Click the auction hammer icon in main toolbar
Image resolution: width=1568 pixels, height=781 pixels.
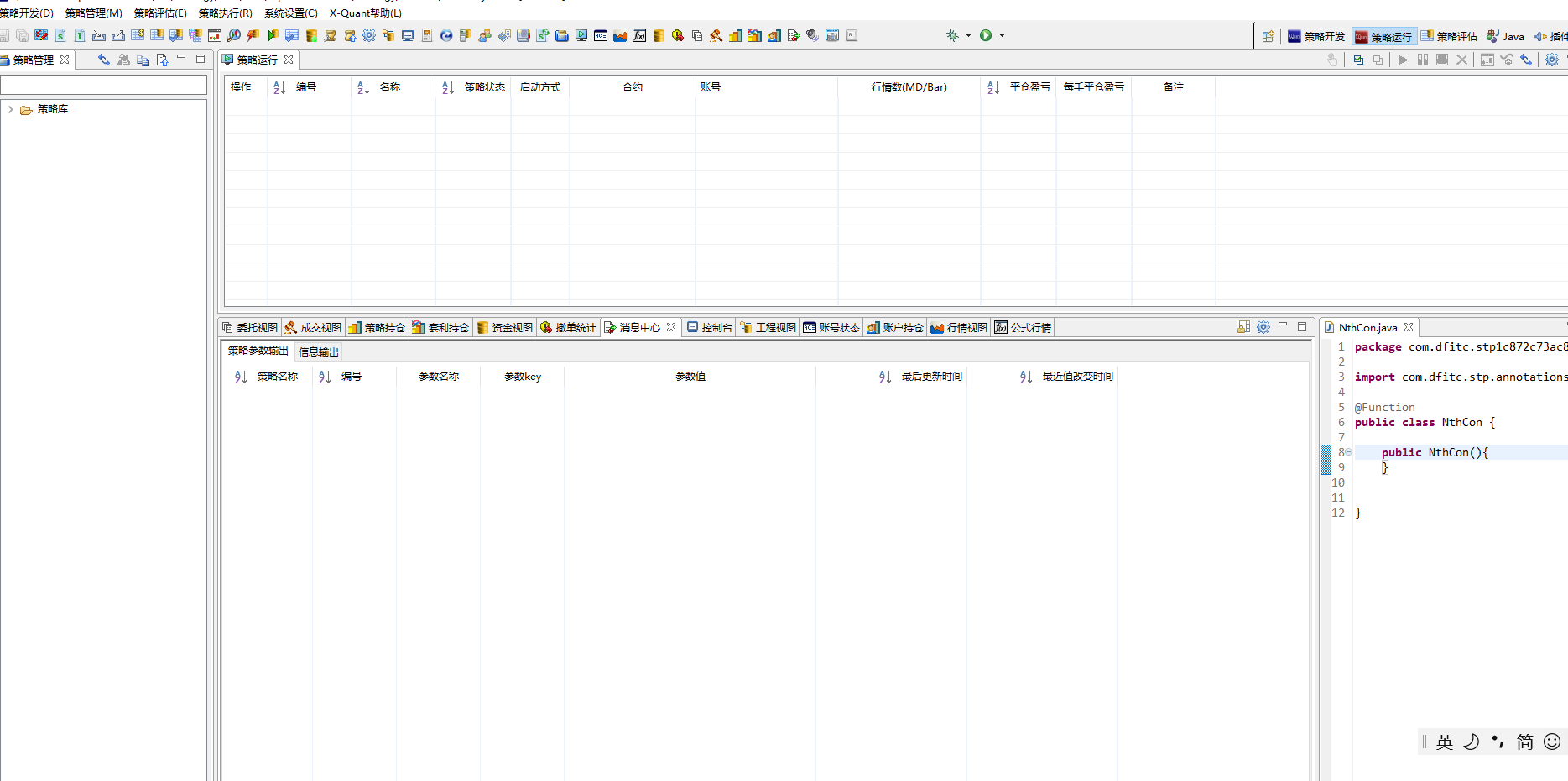click(x=716, y=35)
